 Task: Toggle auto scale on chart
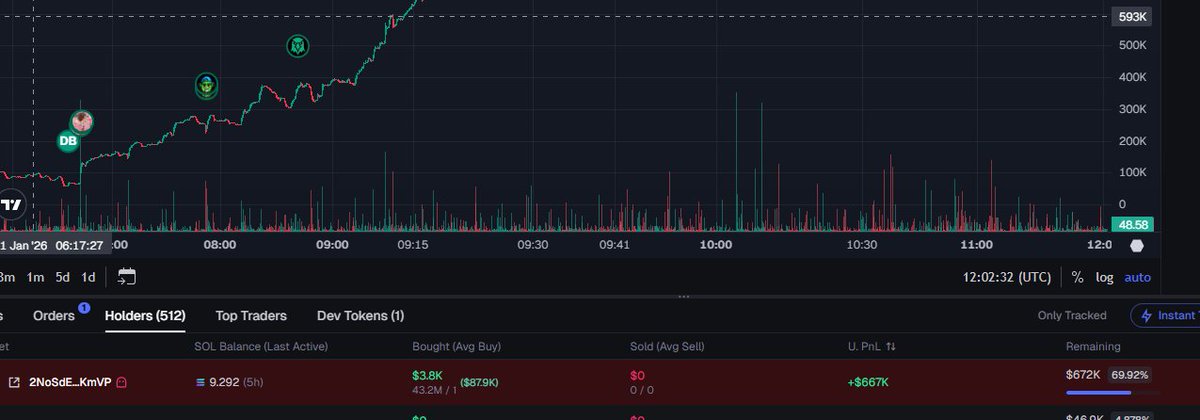[1137, 277]
